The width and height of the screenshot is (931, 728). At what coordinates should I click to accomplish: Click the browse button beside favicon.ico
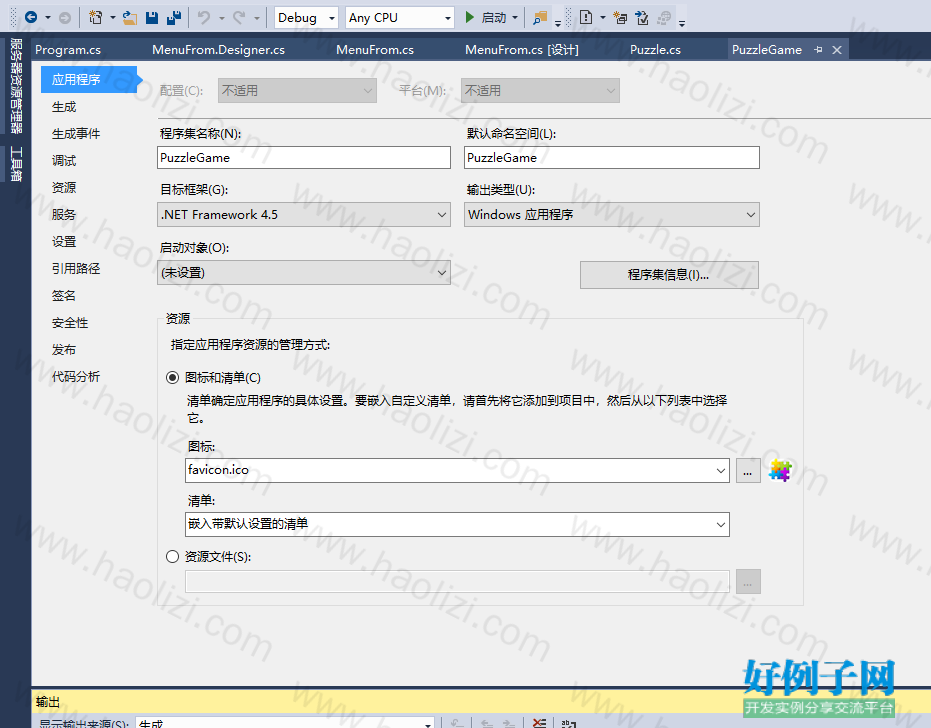tap(748, 471)
